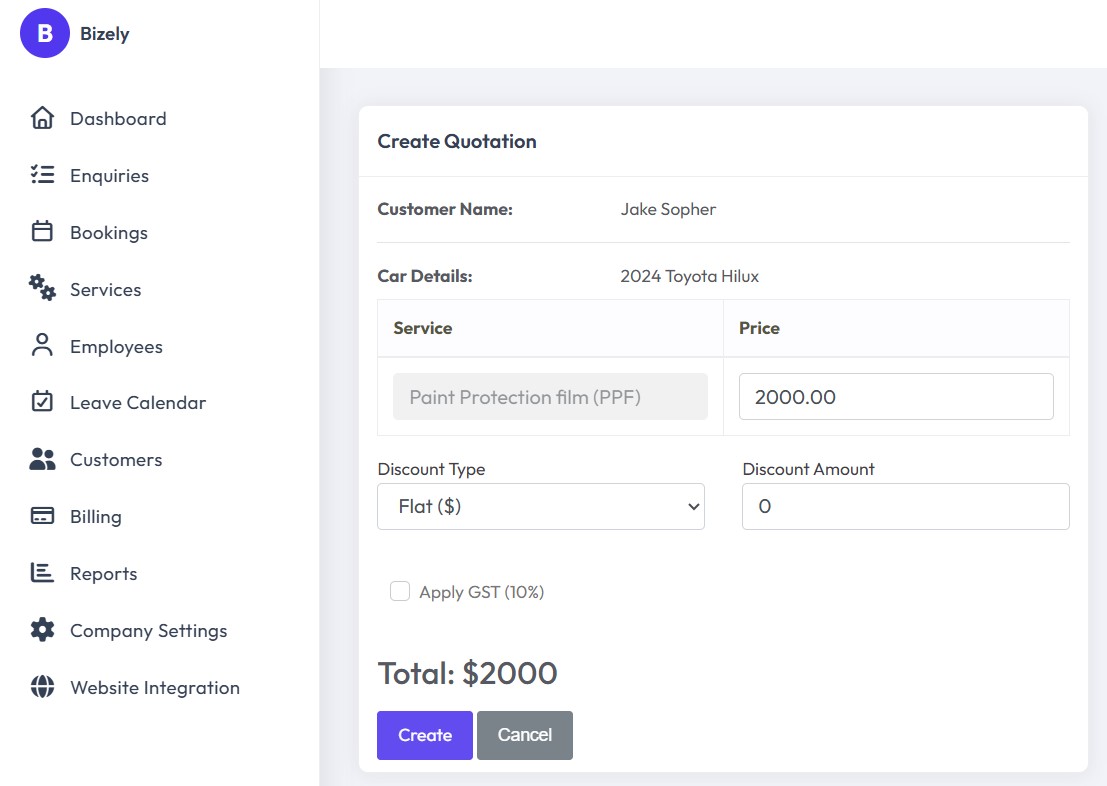Viewport: 1107px width, 786px height.
Task: Click the Company Settings gear icon
Action: (x=42, y=630)
